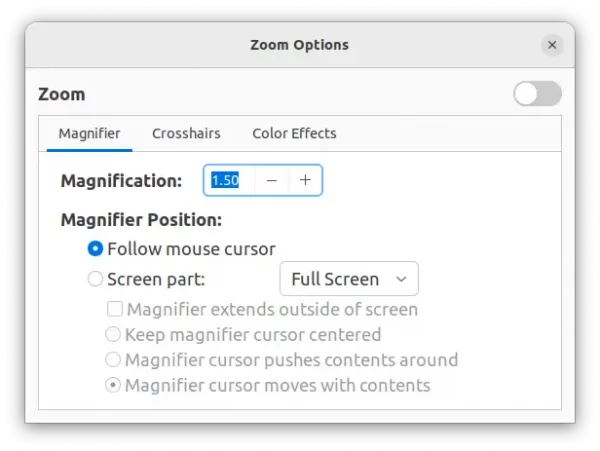The image size is (600, 451).
Task: Select Magnifier cursor moves with contents
Action: pyautogui.click(x=113, y=385)
